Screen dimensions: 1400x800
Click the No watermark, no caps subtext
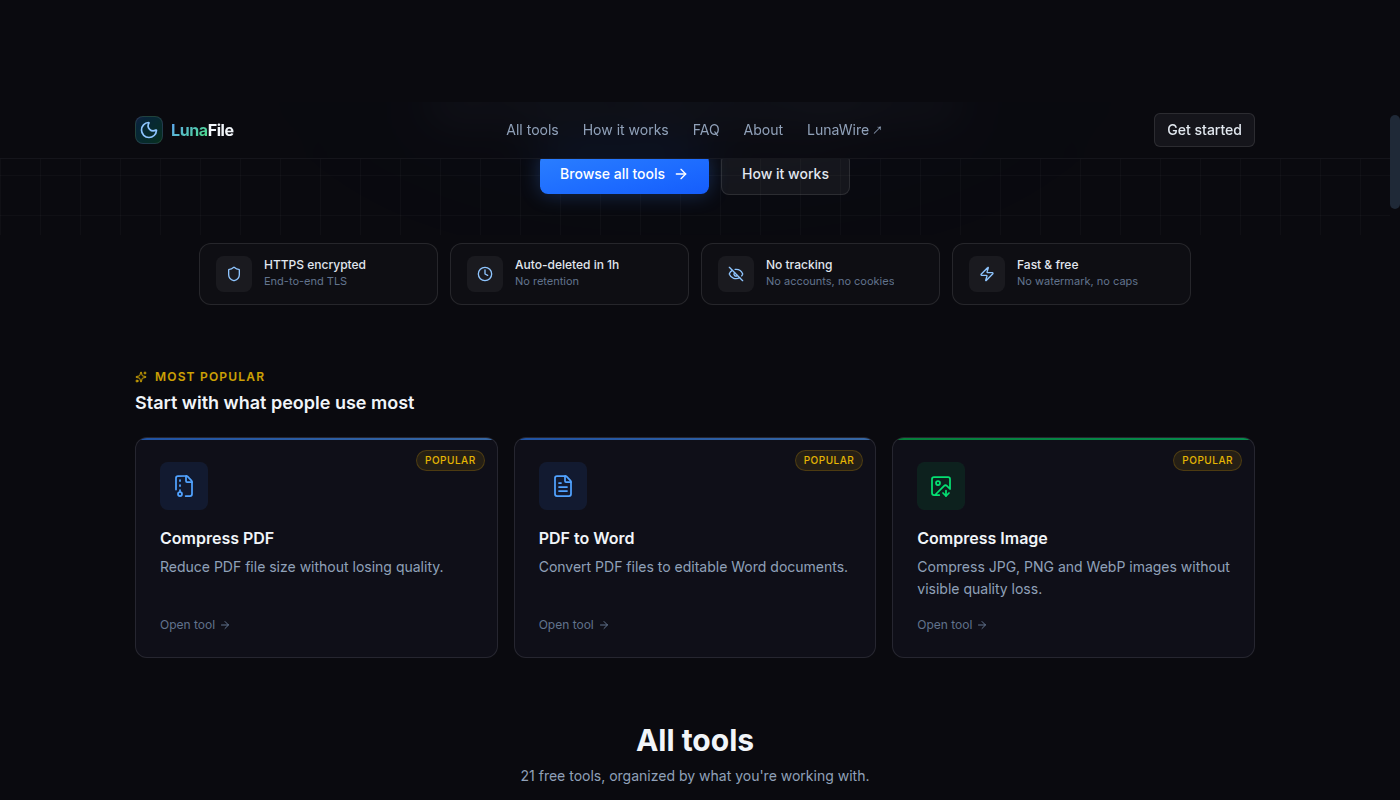point(1077,282)
